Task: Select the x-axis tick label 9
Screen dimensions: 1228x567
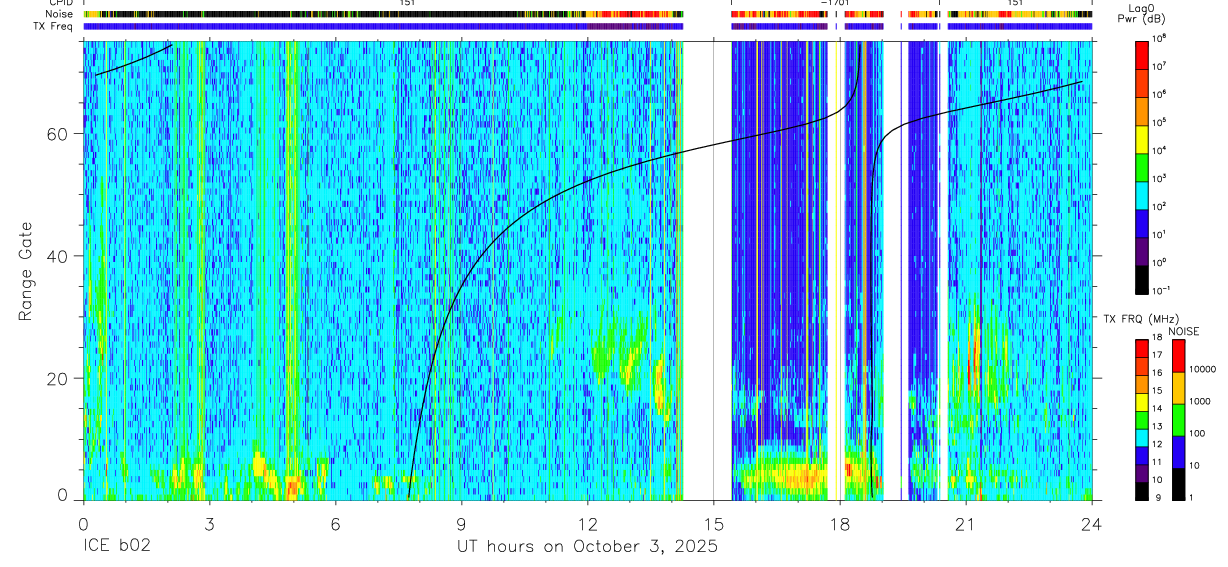Action: click(461, 523)
